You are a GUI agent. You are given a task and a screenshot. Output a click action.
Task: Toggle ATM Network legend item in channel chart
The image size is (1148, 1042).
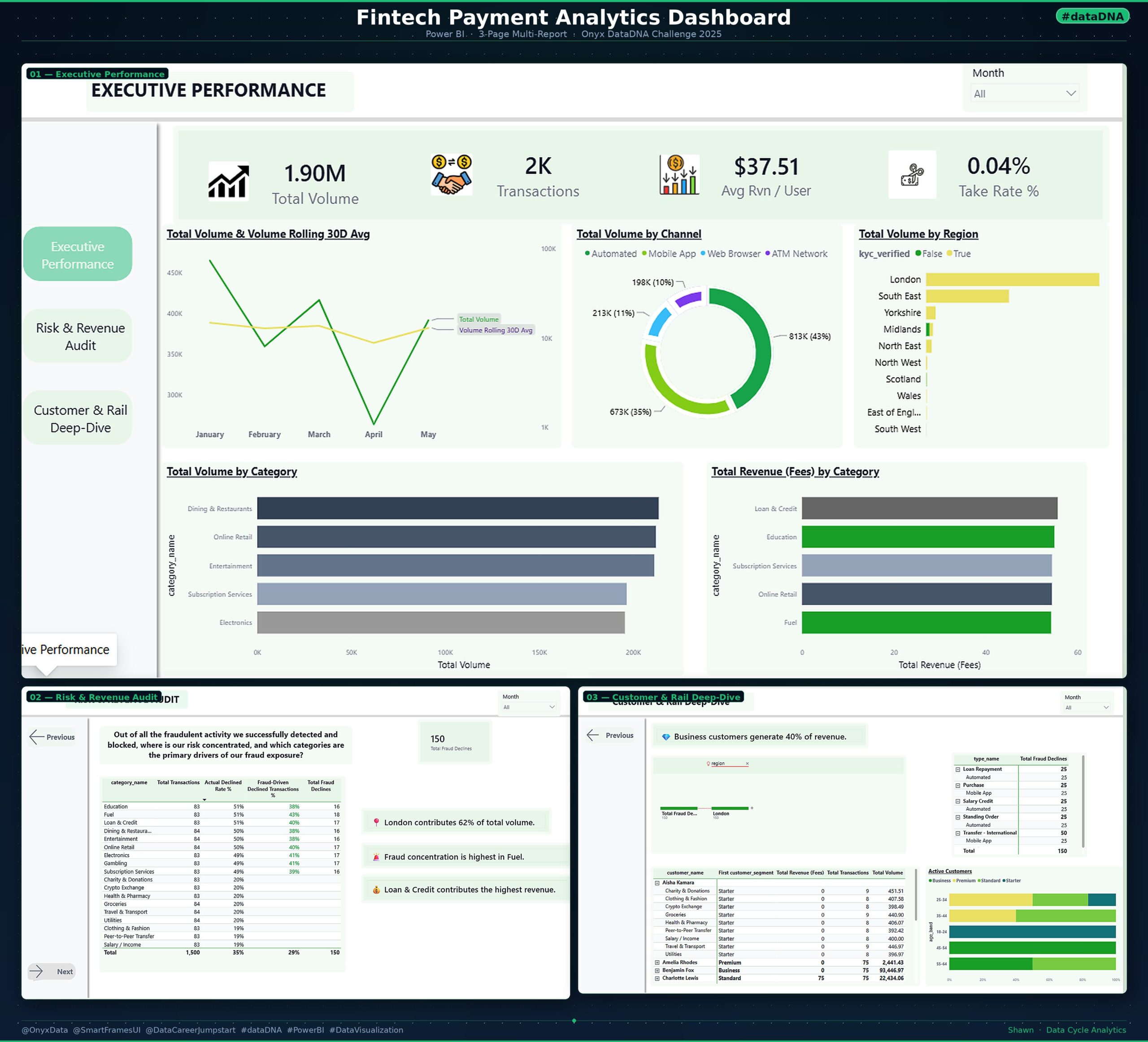[796, 253]
